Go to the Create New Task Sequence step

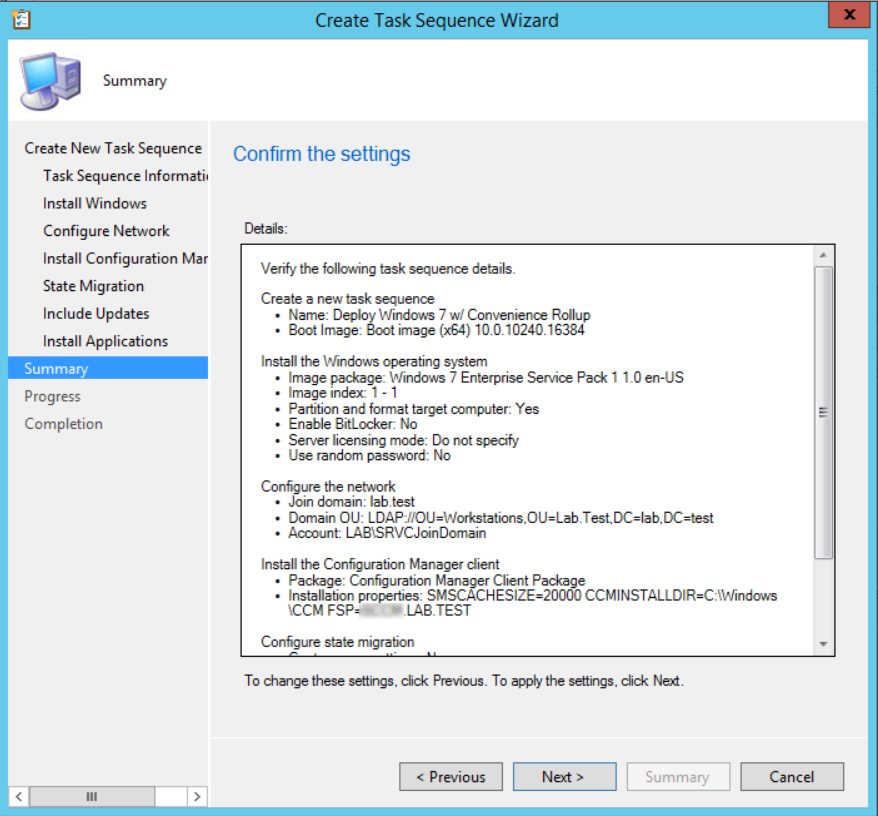pos(113,148)
